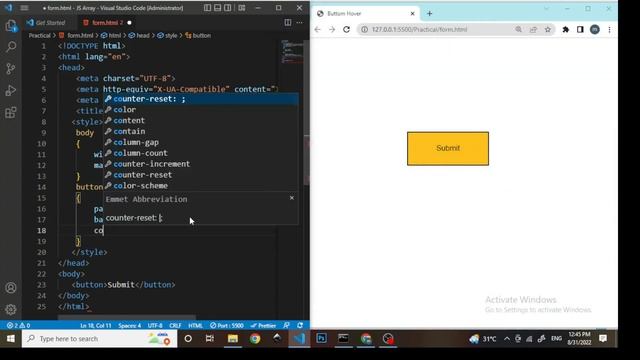This screenshot has width=640, height=360.
Task: Click the Prettier status bar item
Action: click(x=263, y=325)
